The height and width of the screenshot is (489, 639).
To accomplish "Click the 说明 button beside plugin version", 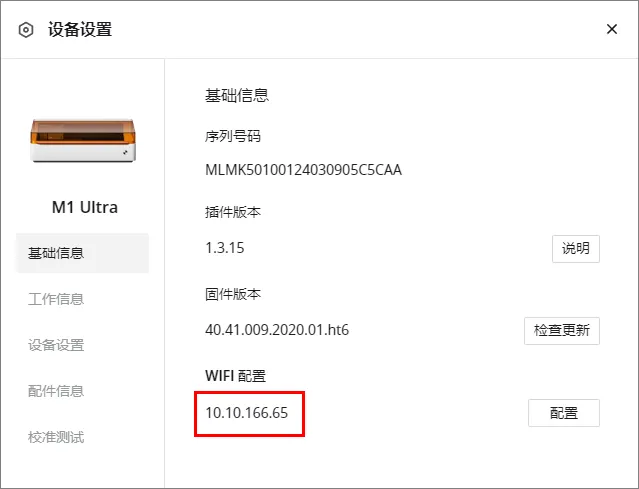I will pos(576,249).
